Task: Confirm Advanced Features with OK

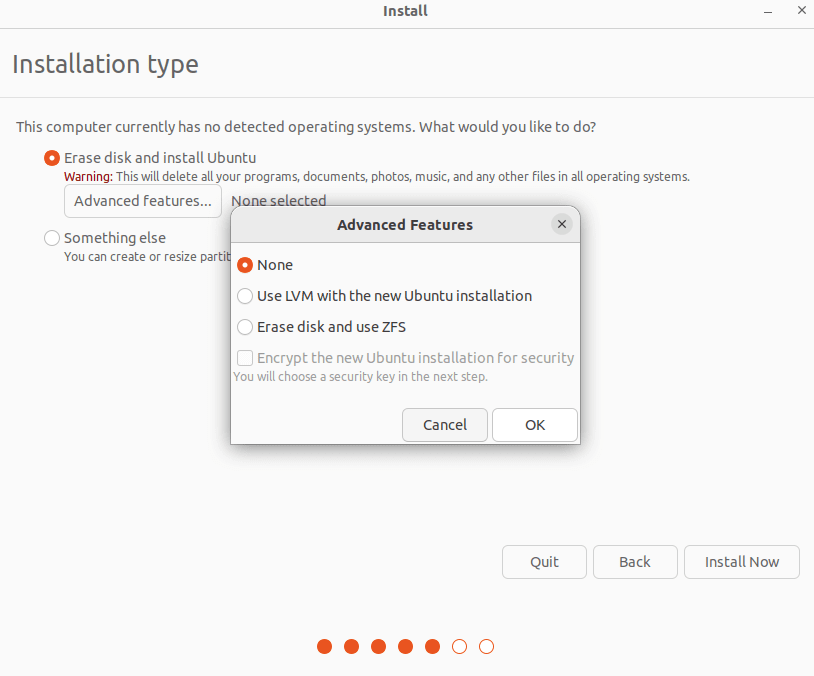Action: click(x=535, y=425)
